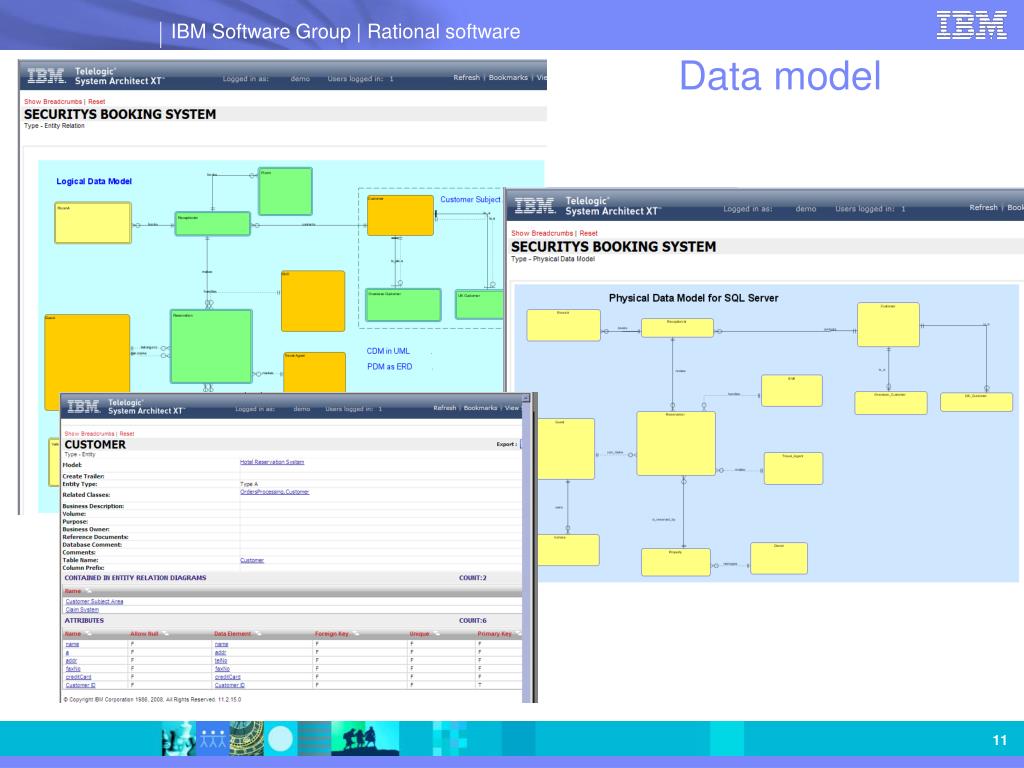Screen dimensions: 1024x768
Task: Click Refresh in the Physical Data Model window
Action: click(984, 207)
